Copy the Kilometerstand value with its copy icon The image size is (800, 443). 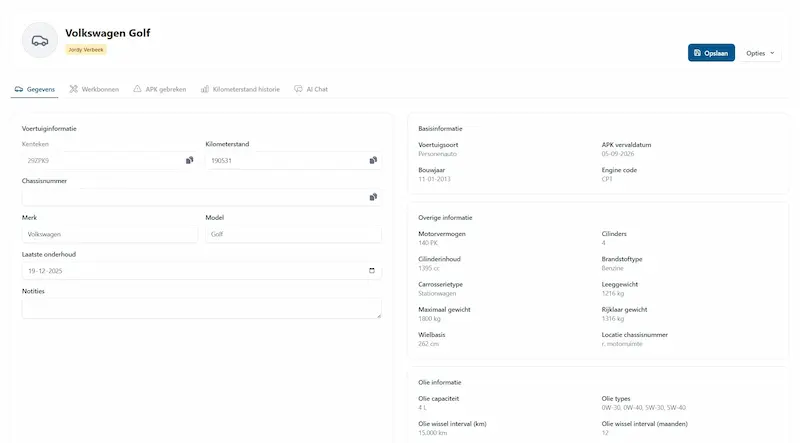[373, 160]
